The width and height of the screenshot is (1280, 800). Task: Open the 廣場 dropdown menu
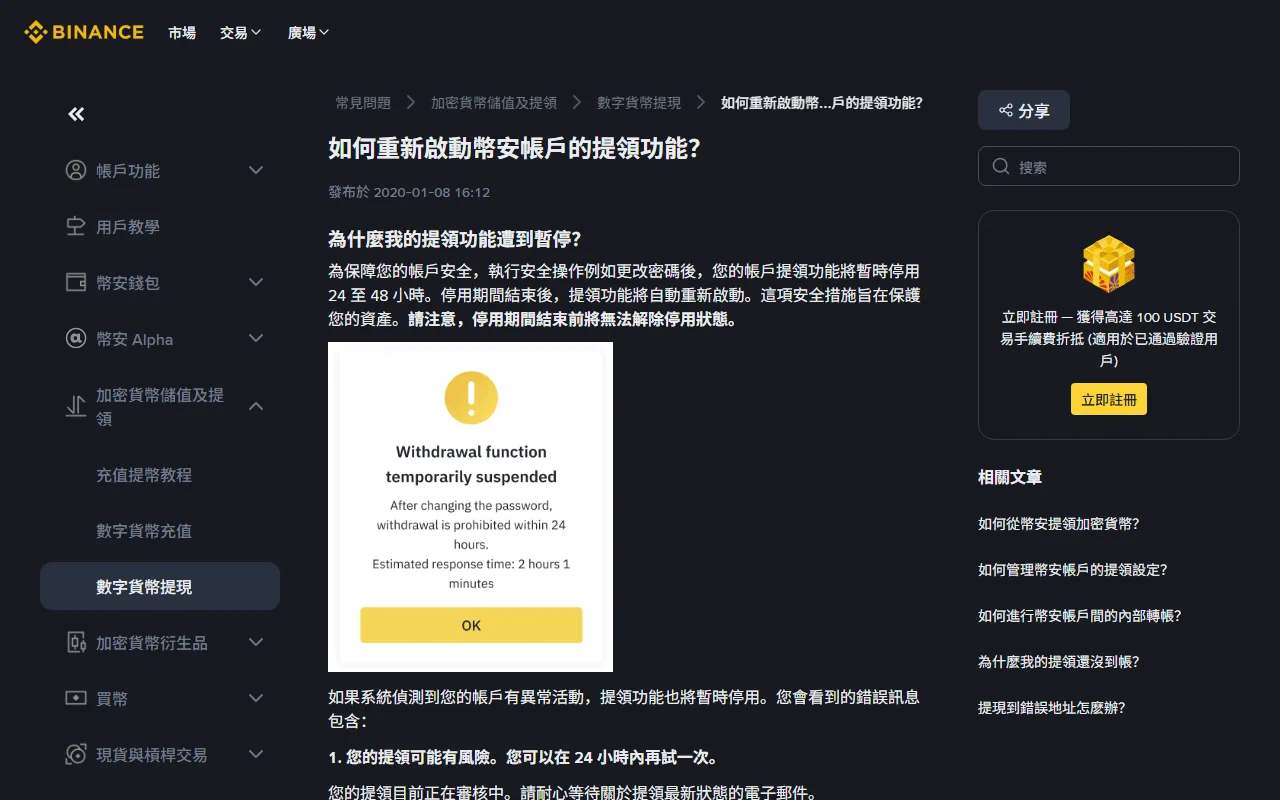tap(309, 32)
